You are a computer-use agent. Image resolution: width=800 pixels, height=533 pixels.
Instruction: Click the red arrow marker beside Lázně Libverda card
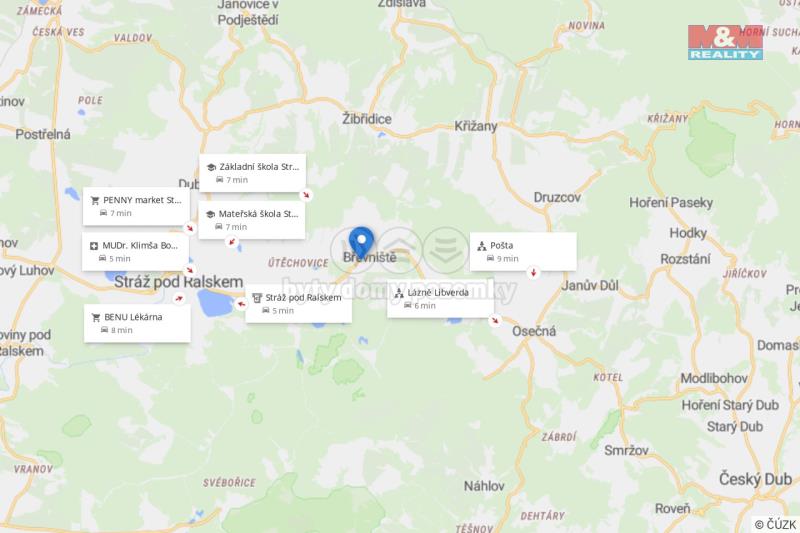[x=494, y=320]
